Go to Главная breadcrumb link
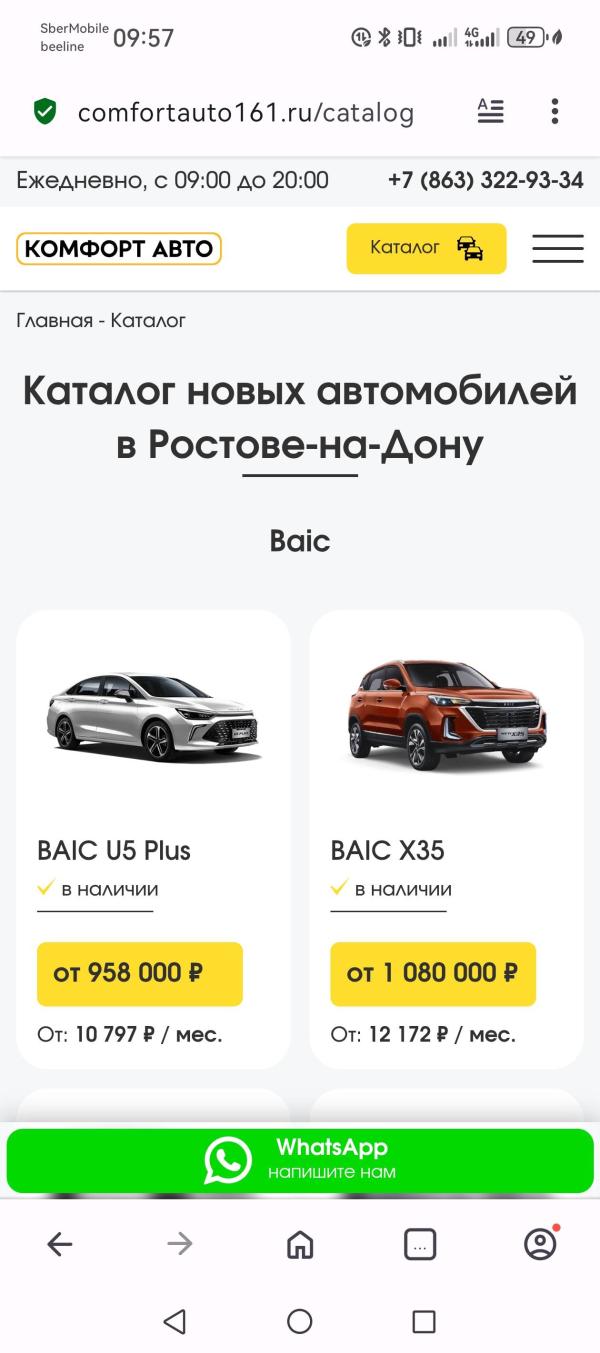 54,321
